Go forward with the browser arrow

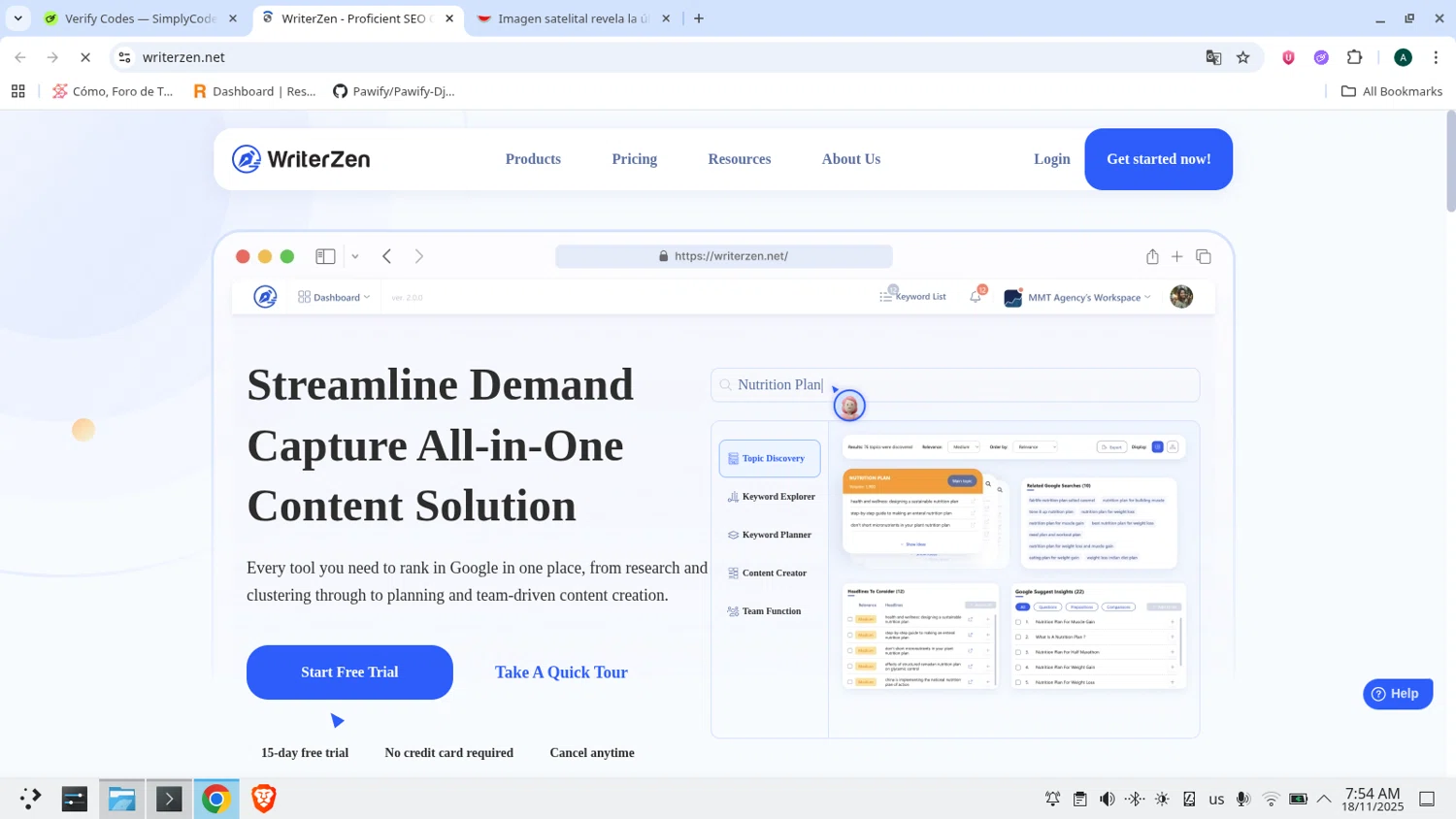pyautogui.click(x=52, y=57)
